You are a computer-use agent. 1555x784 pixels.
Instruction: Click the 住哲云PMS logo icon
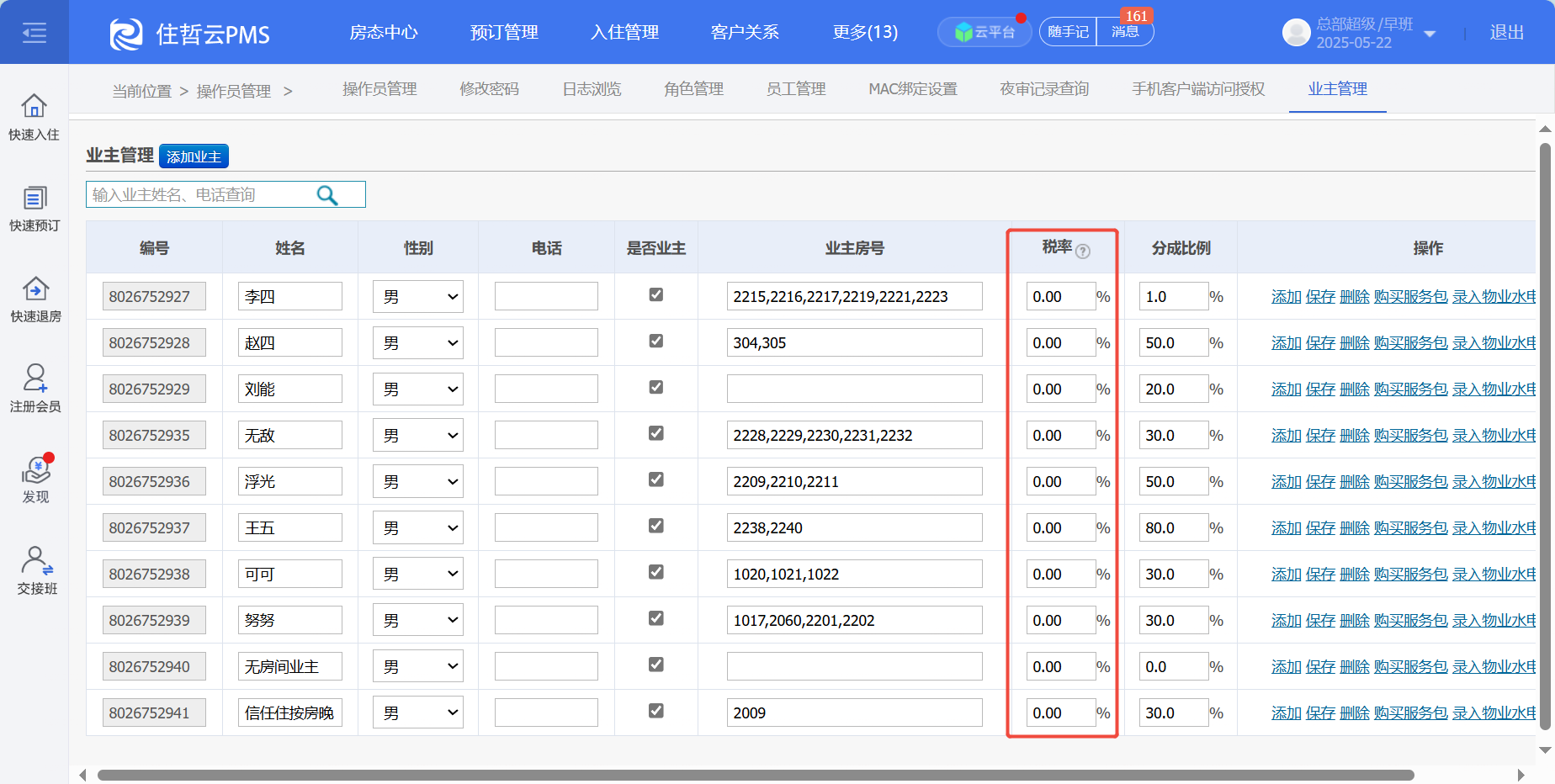126,34
